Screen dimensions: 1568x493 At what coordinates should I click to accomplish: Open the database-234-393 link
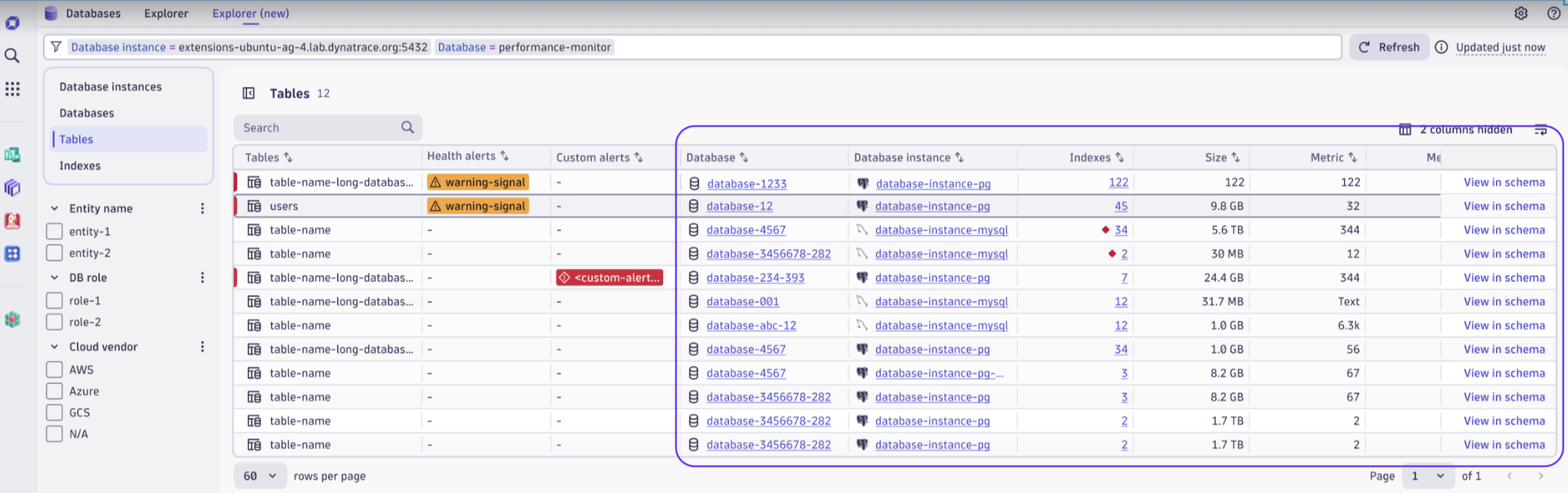[755, 277]
